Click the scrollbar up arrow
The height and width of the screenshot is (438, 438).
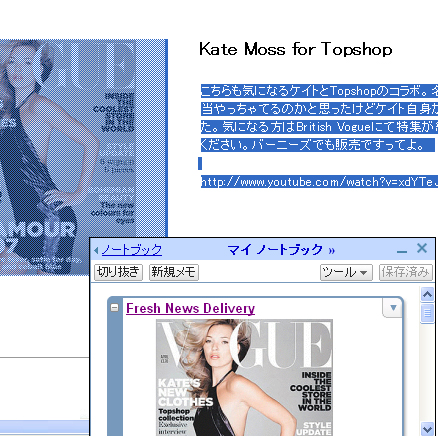[427, 294]
